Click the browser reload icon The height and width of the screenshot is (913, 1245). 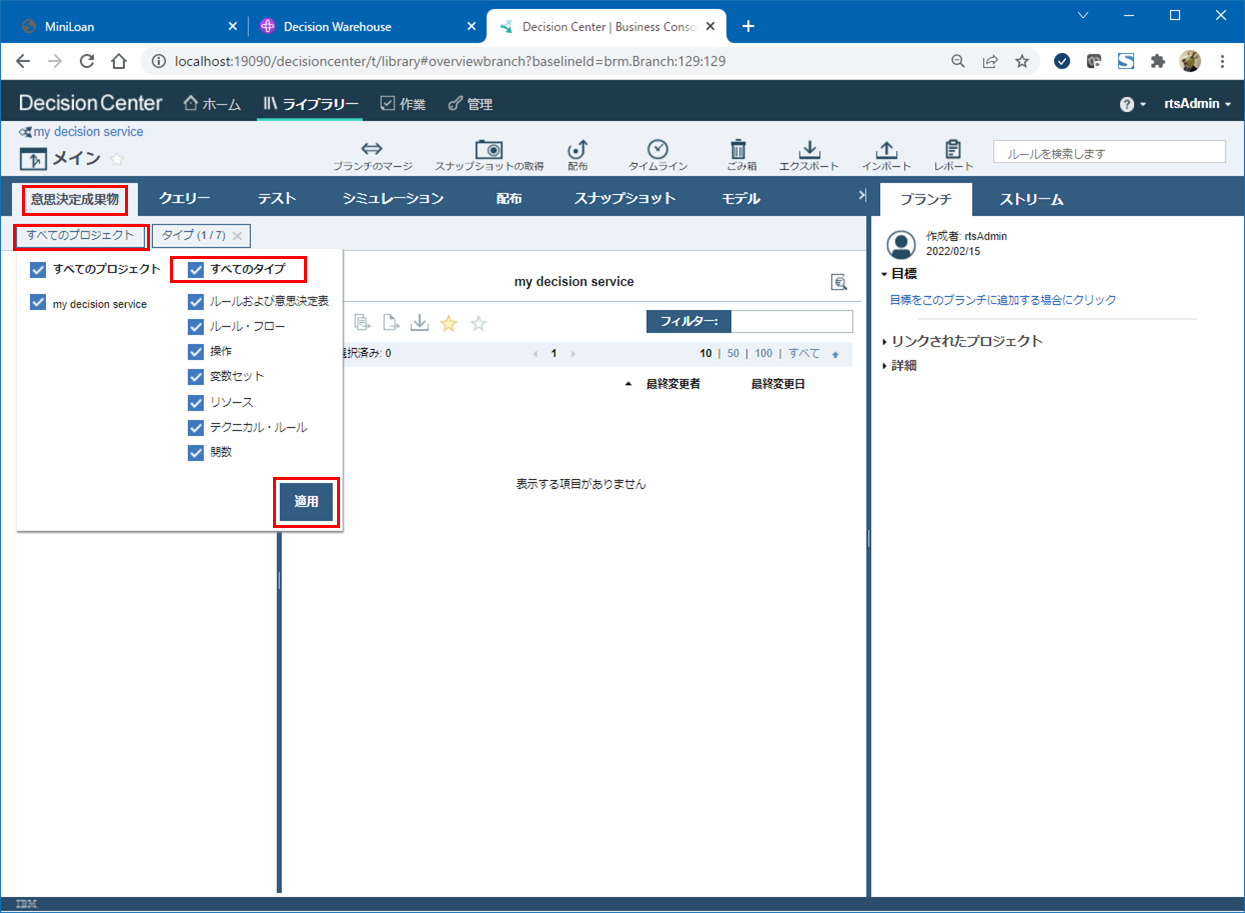87,61
